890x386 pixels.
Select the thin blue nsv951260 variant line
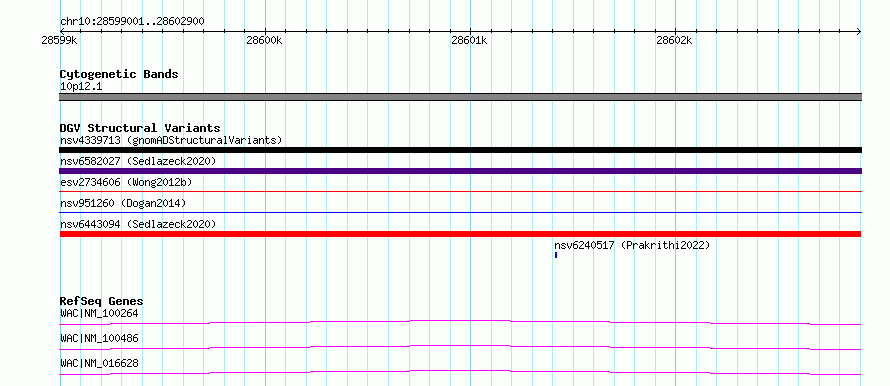(460, 213)
